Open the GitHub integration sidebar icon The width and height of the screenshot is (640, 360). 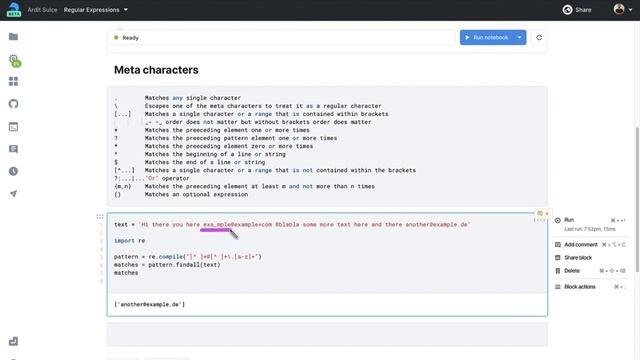13,104
